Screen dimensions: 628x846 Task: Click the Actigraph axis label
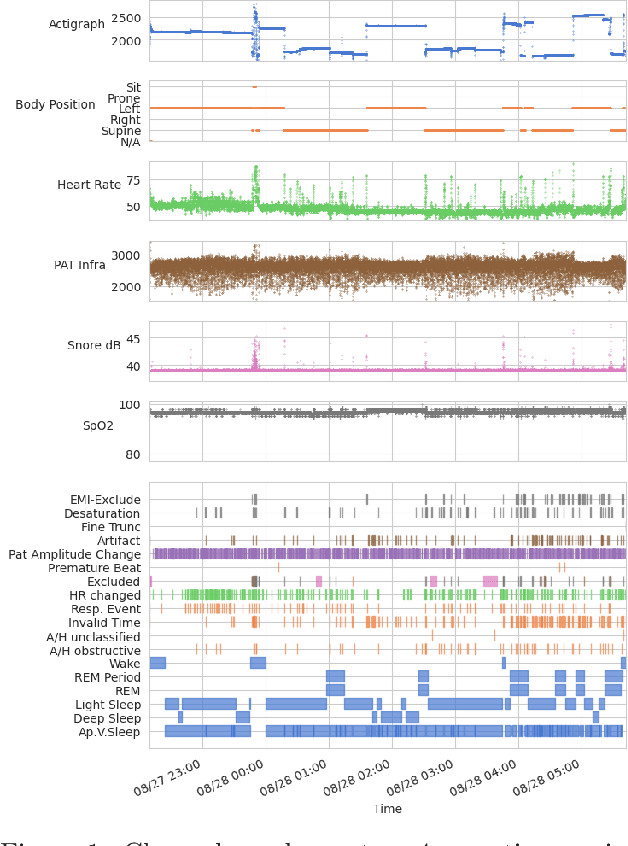pyautogui.click(x=76, y=24)
